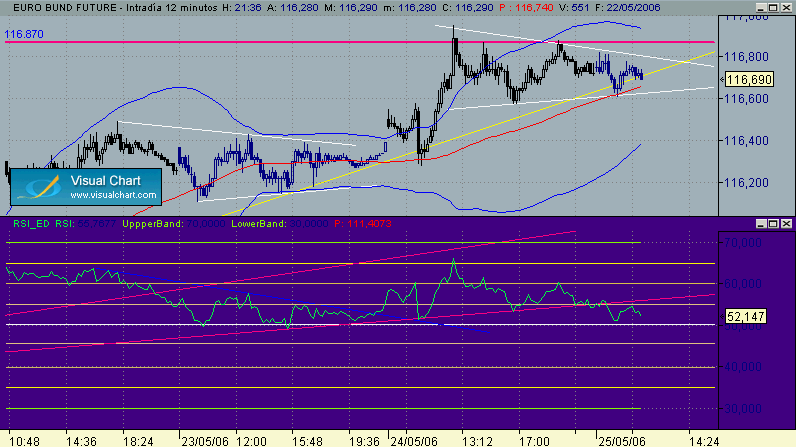Click the RSI current value tag 52,147
This screenshot has width=796, height=447.
coord(745,317)
